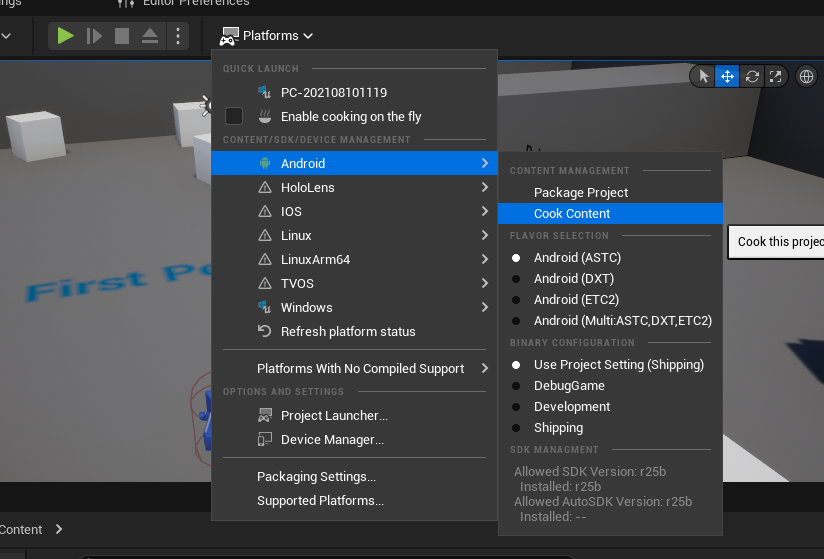Expand Platforms With No Compiled Support
This screenshot has width=824, height=559.
[360, 368]
